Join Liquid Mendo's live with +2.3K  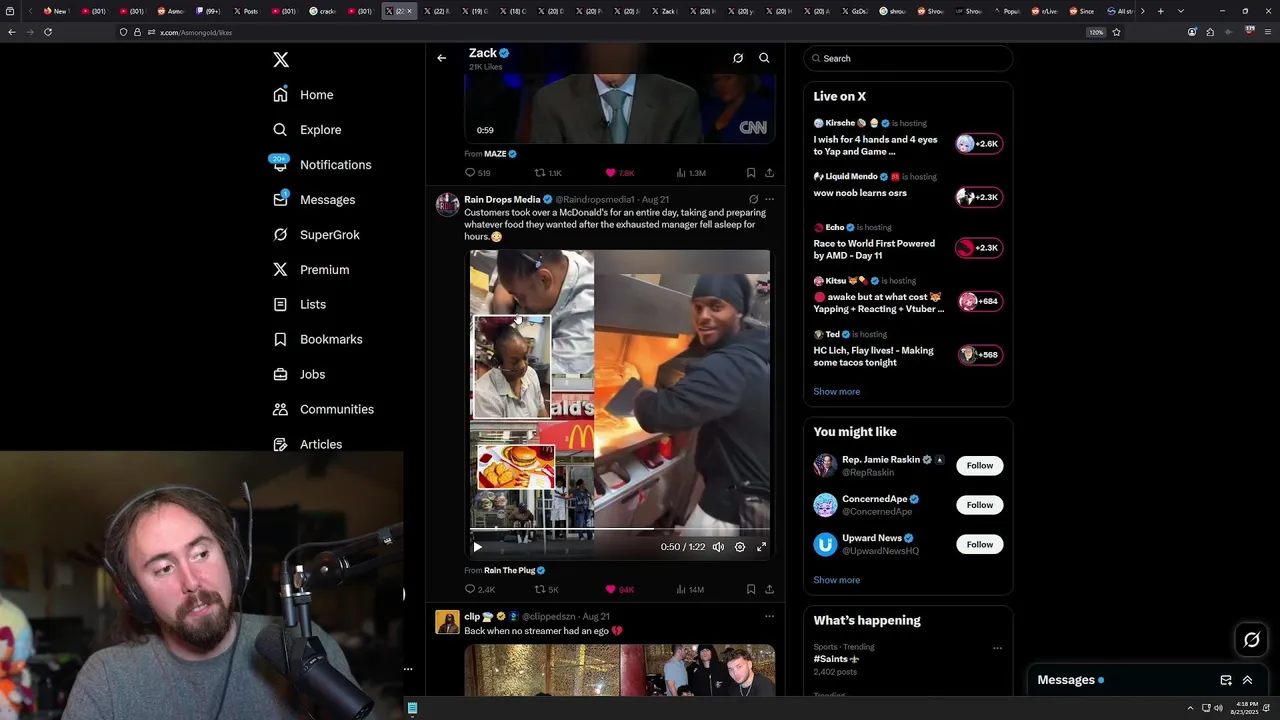click(x=978, y=197)
